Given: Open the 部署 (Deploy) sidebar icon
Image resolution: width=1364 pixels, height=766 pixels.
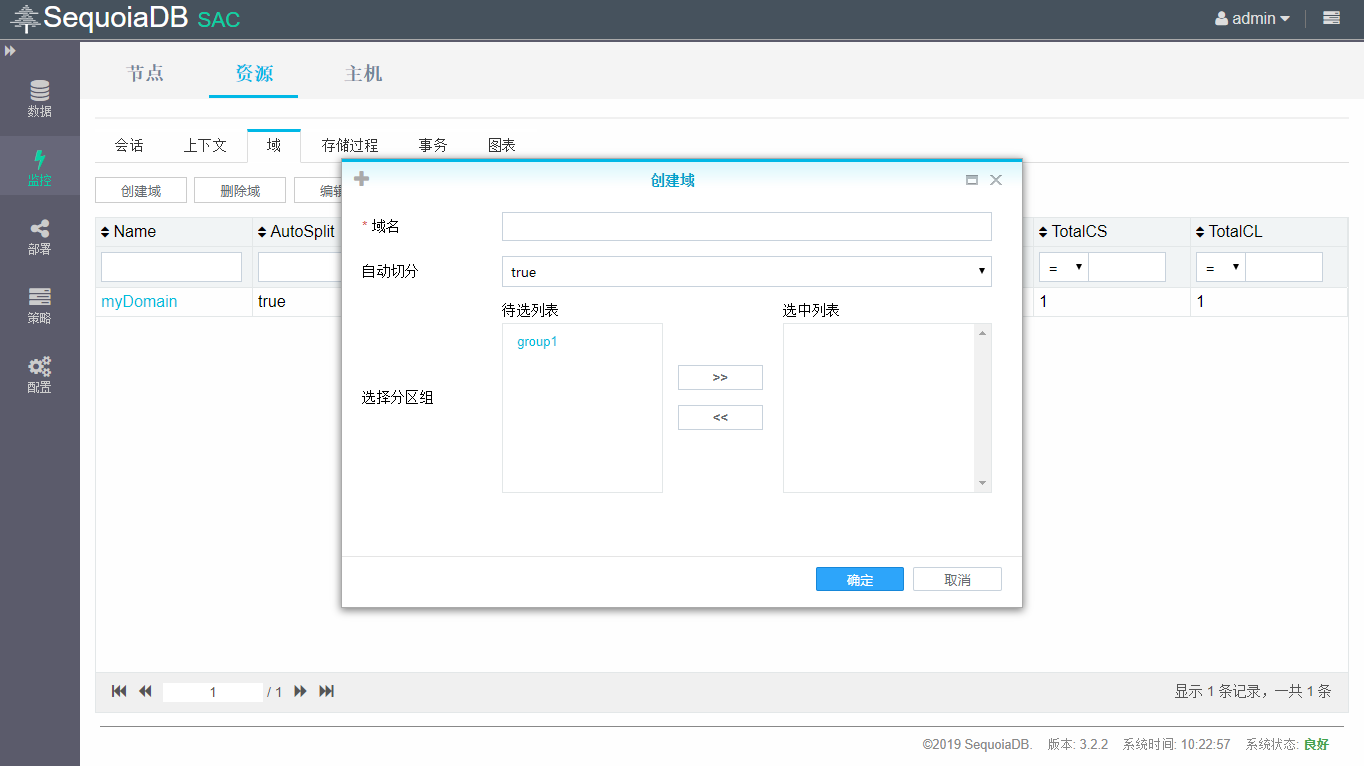Looking at the screenshot, I should tap(40, 237).
